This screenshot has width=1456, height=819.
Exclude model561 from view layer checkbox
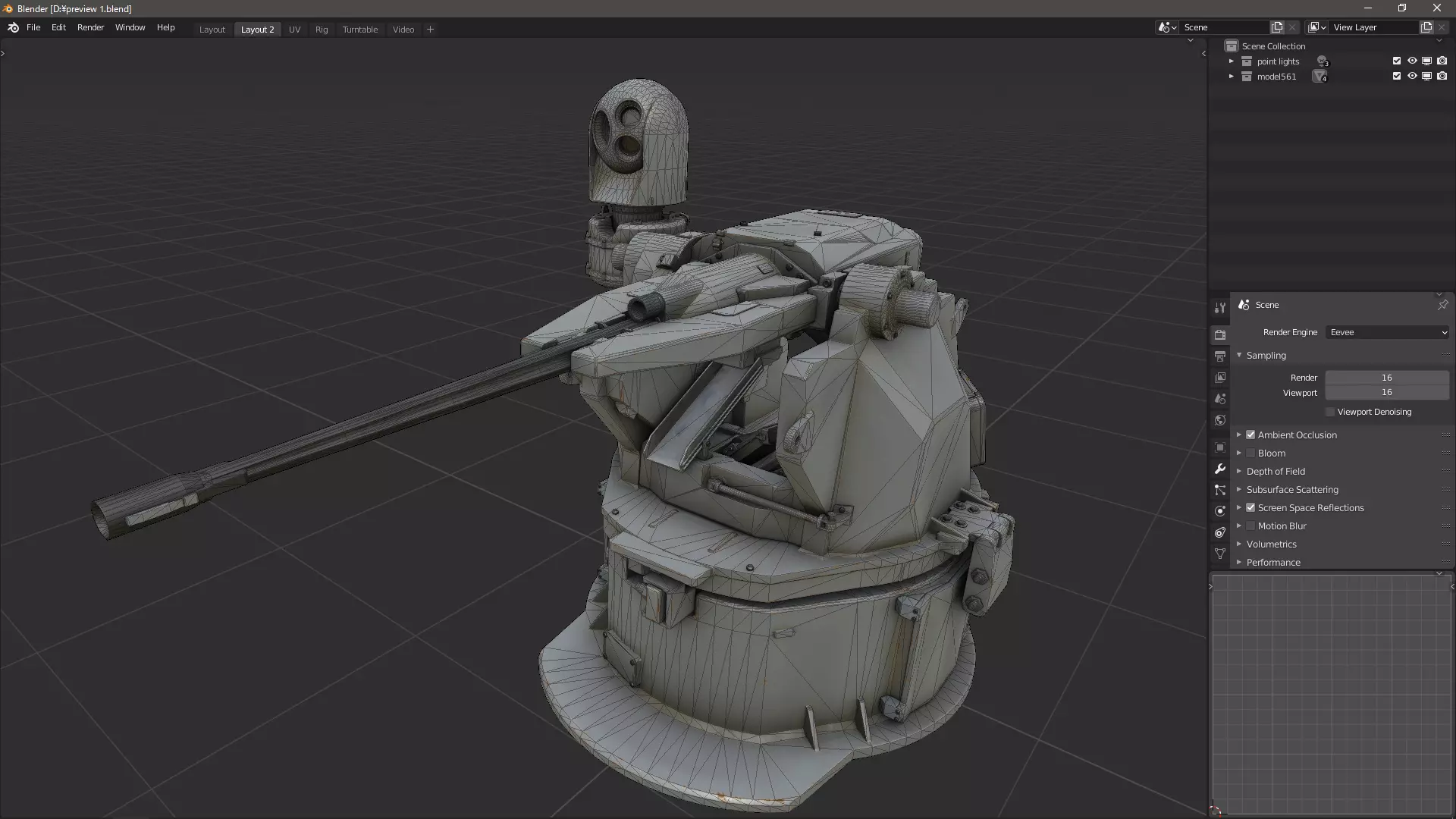click(x=1397, y=76)
